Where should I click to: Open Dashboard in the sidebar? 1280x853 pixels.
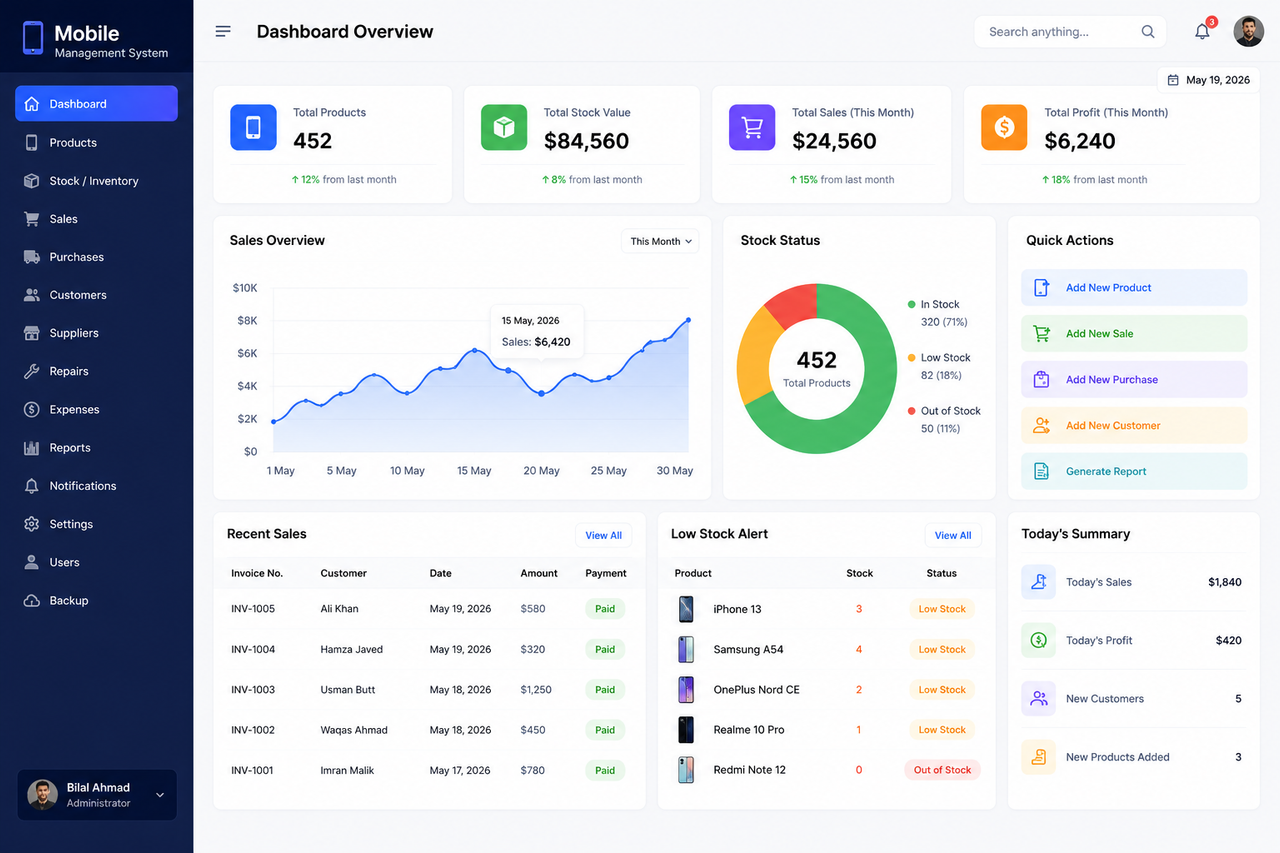(x=96, y=104)
